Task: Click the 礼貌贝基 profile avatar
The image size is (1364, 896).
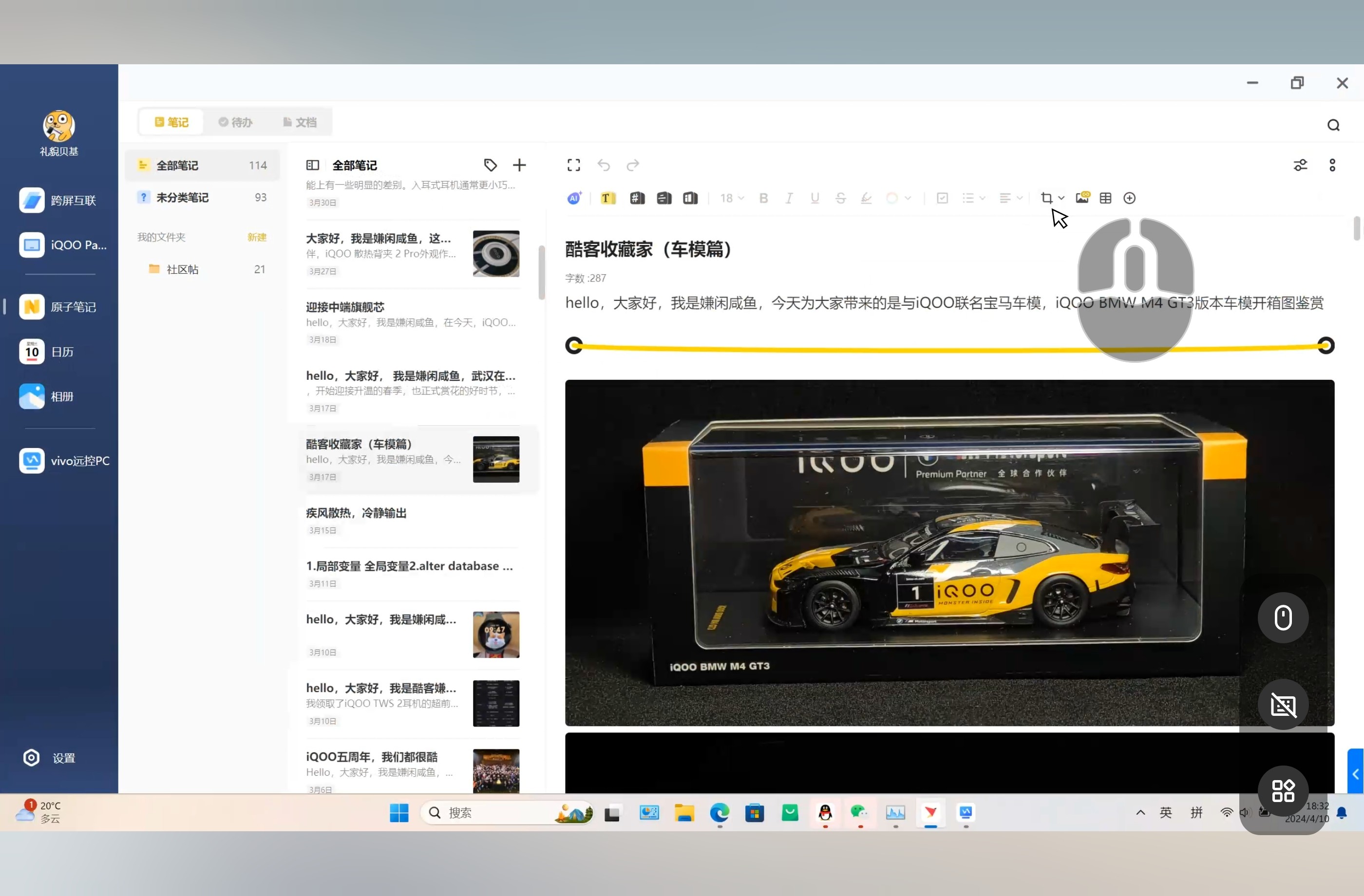Action: tap(59, 126)
